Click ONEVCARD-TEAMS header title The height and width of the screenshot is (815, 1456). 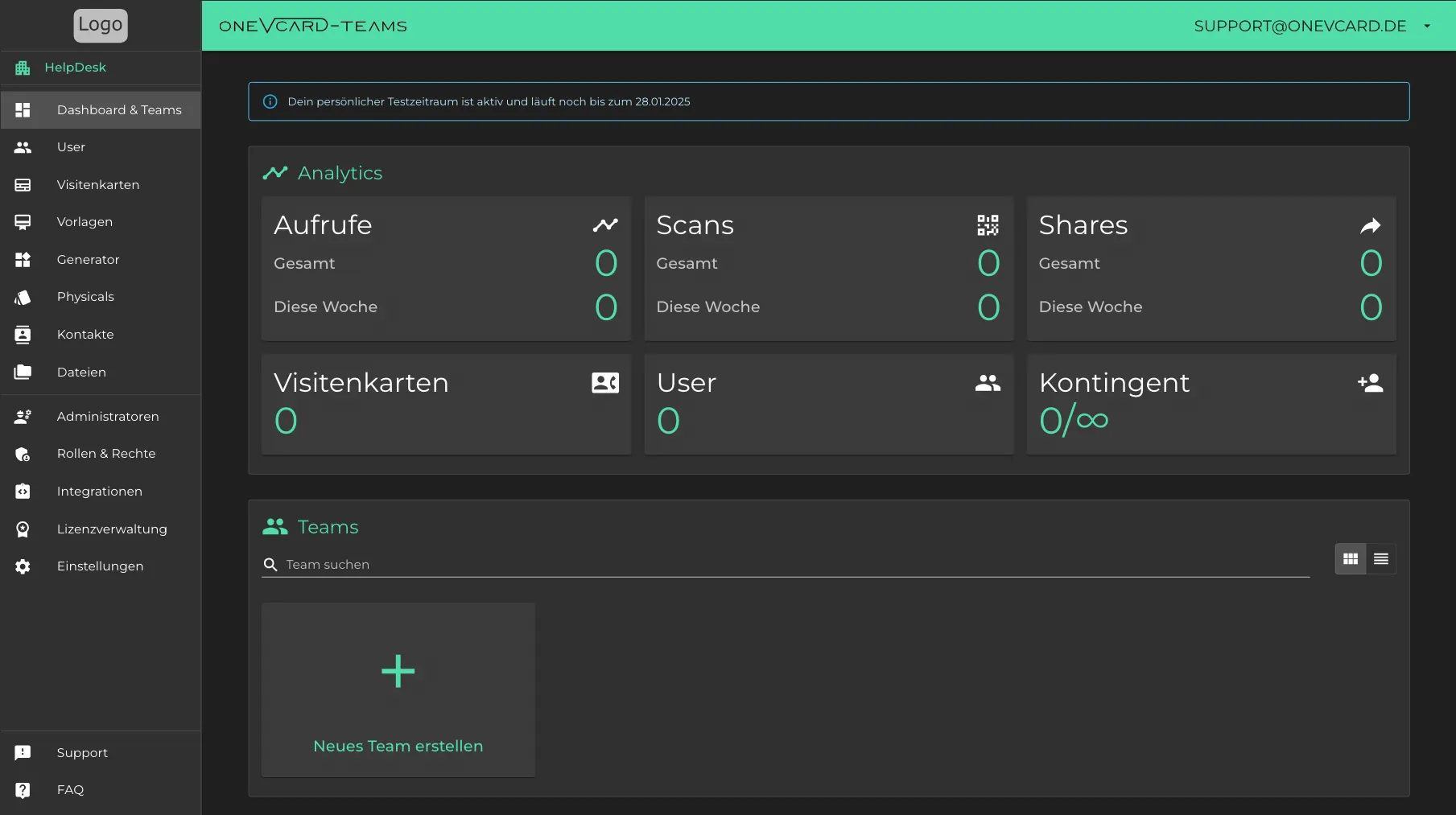coord(313,26)
